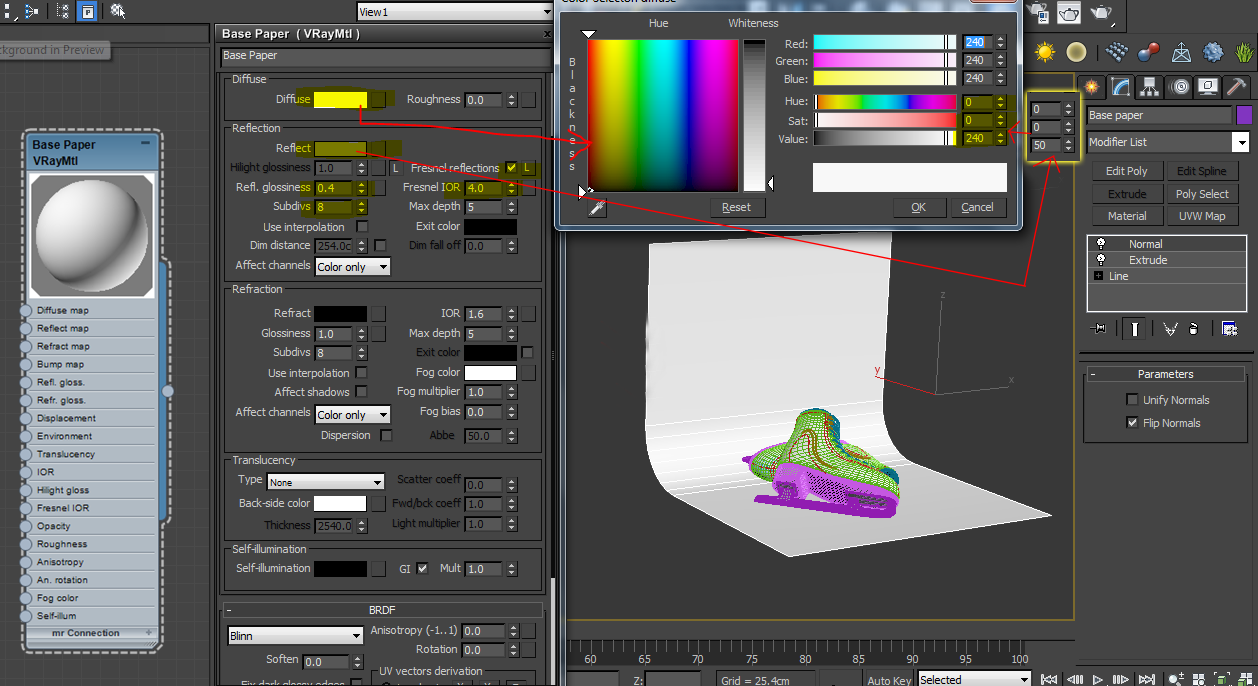Collapse the Parameters rollout

tap(1165, 374)
